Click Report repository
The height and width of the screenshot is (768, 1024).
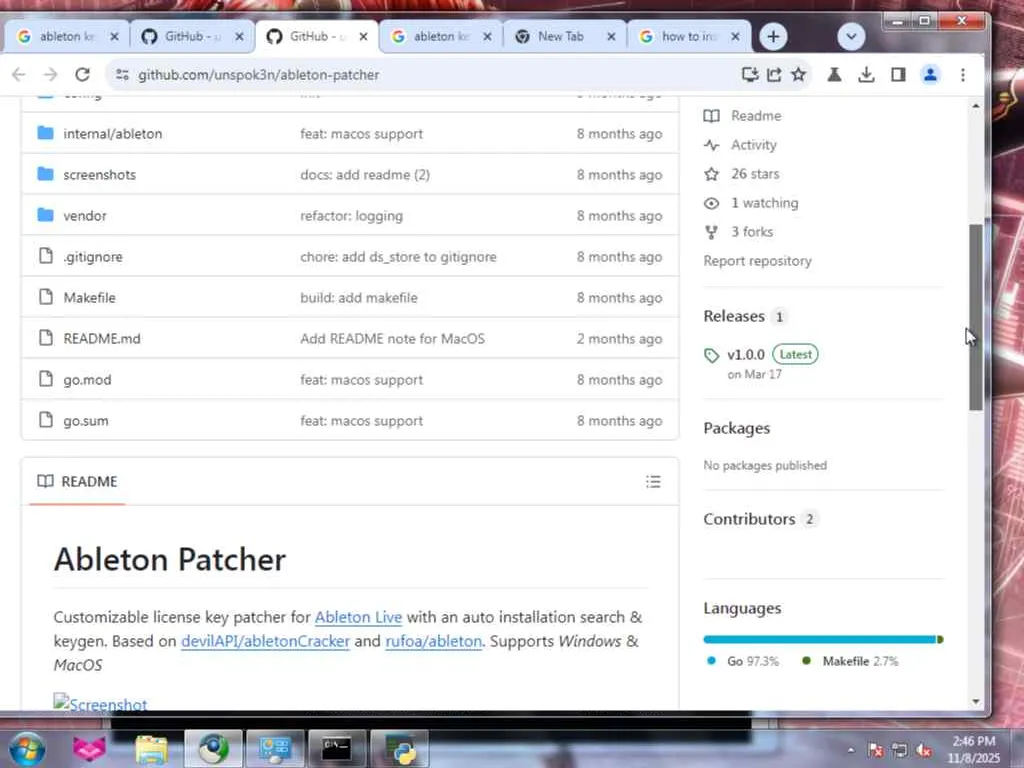(757, 261)
